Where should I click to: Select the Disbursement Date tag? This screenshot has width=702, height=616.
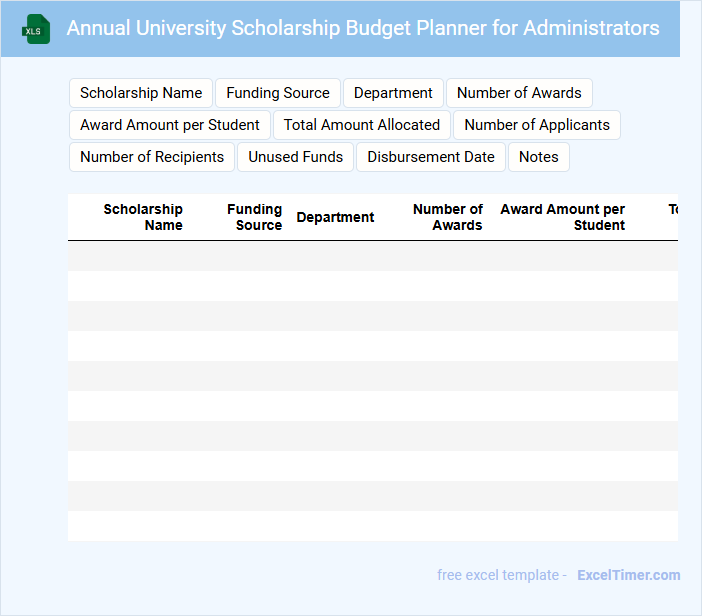(431, 157)
